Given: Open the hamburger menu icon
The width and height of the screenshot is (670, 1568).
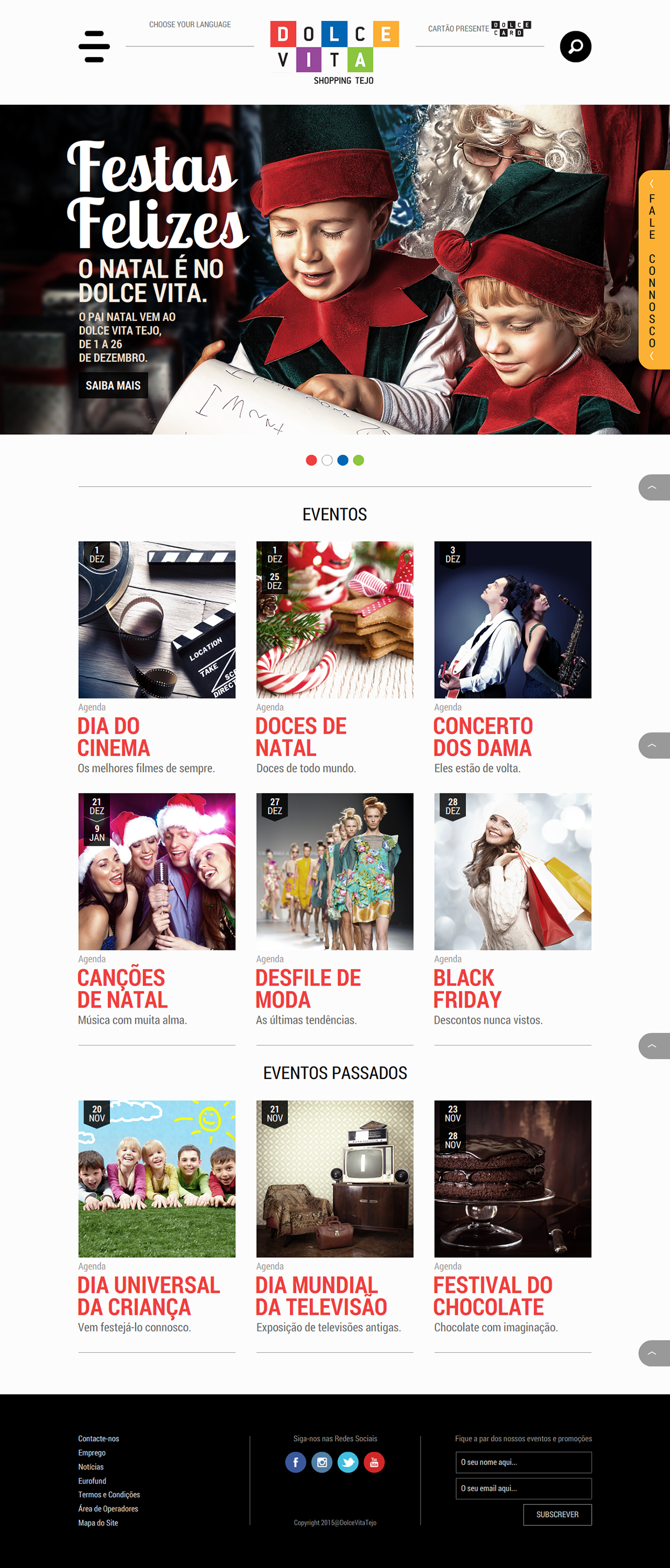Looking at the screenshot, I should pos(95,46).
